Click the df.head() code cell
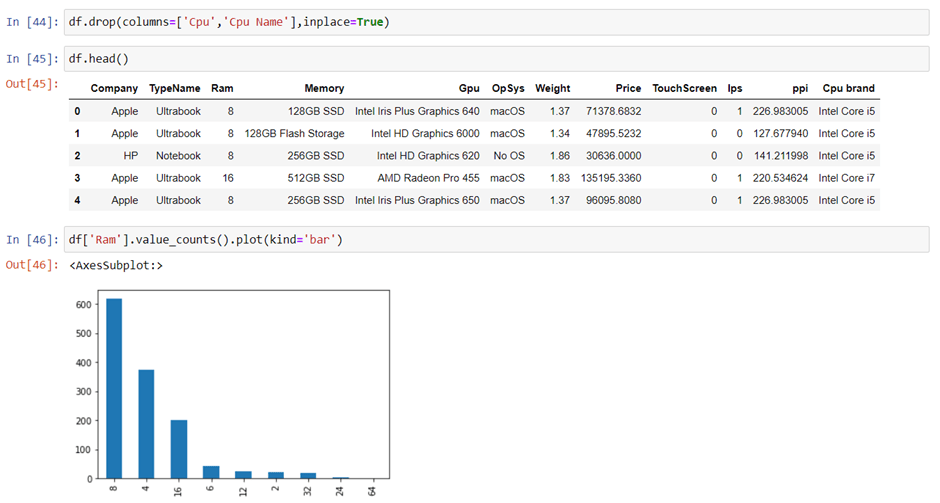940x503 pixels. tap(496, 59)
